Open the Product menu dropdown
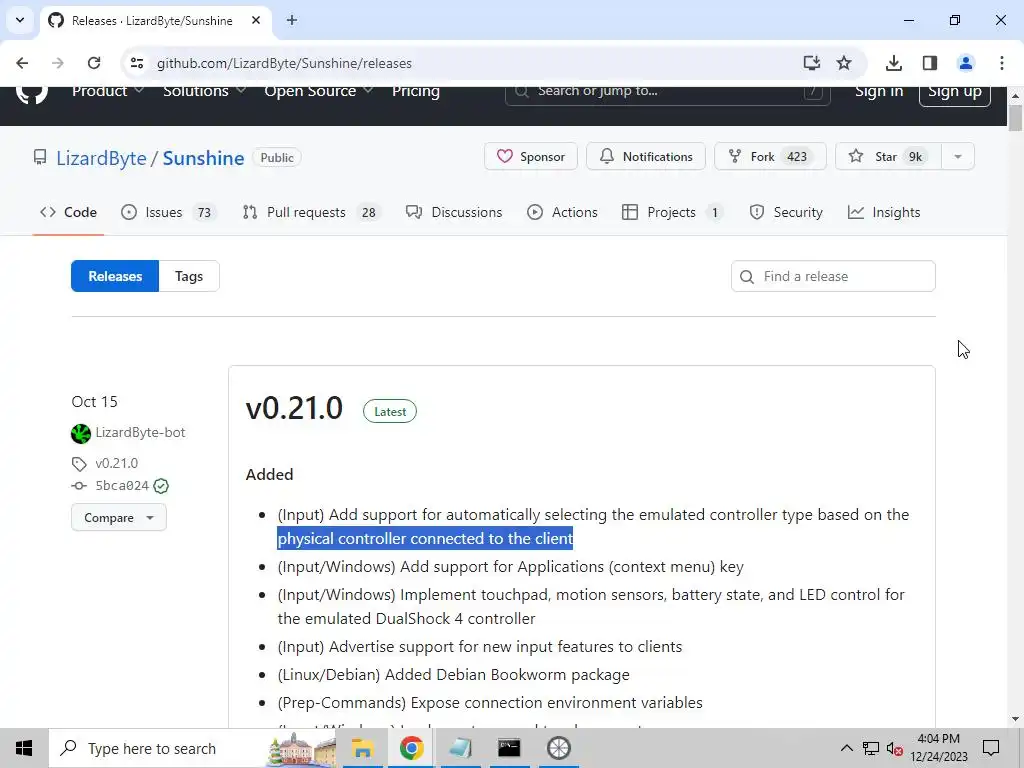 [x=108, y=91]
